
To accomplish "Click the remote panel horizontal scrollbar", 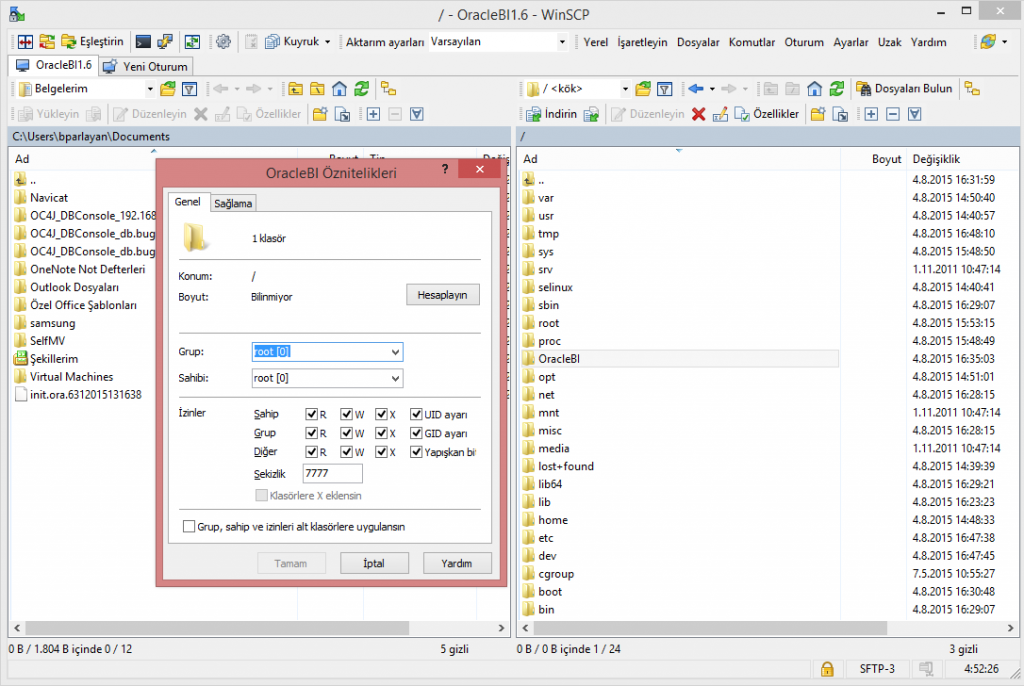I will 711,628.
